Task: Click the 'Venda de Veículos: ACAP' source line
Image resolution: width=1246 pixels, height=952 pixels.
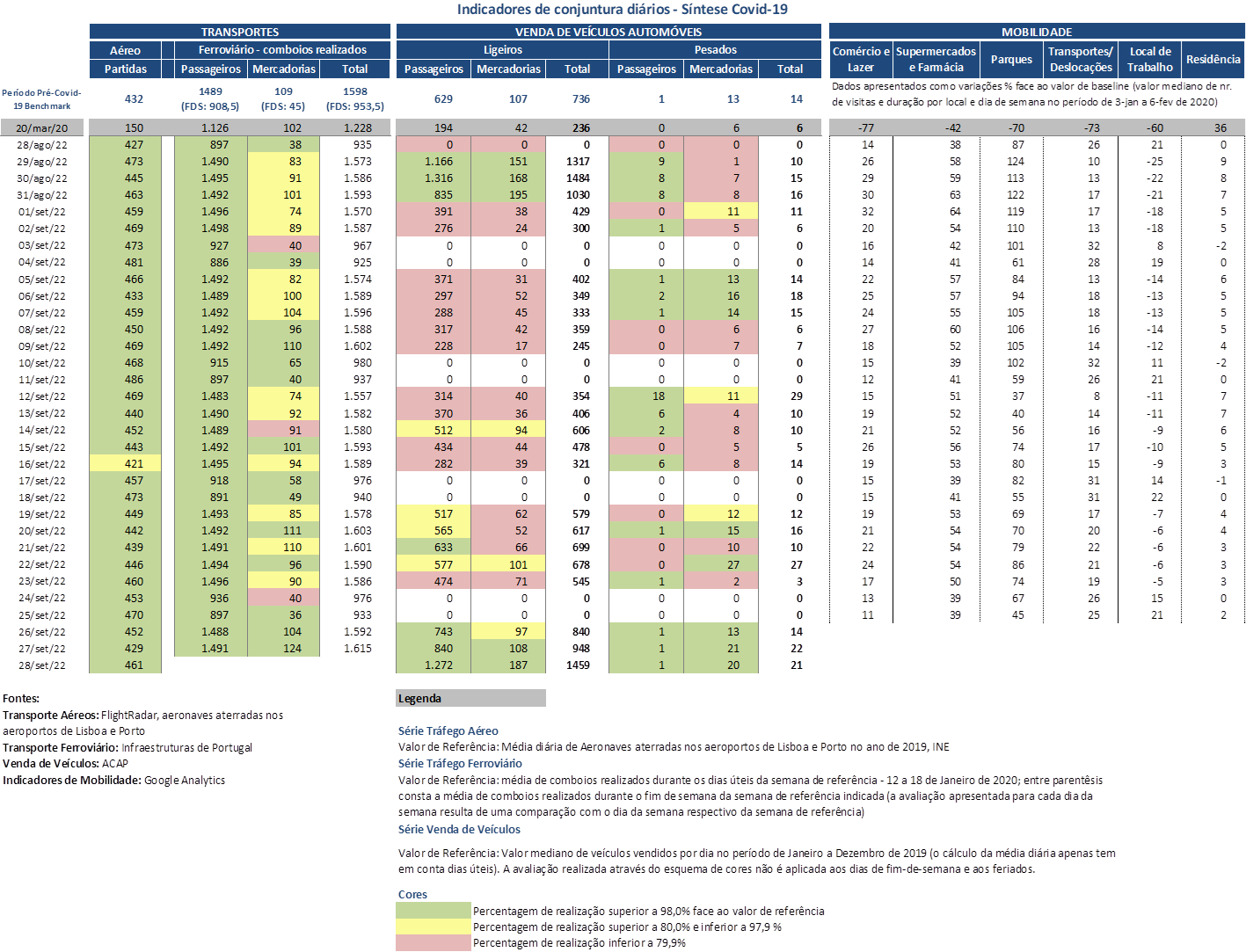Action: coord(65,763)
